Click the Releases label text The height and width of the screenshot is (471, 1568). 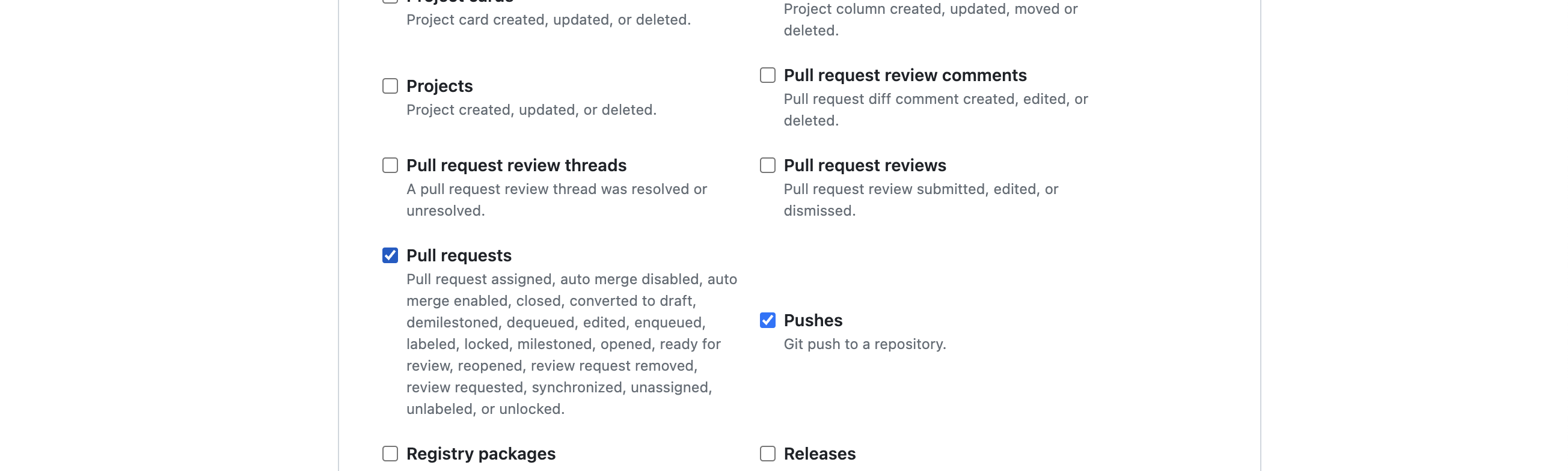point(819,454)
